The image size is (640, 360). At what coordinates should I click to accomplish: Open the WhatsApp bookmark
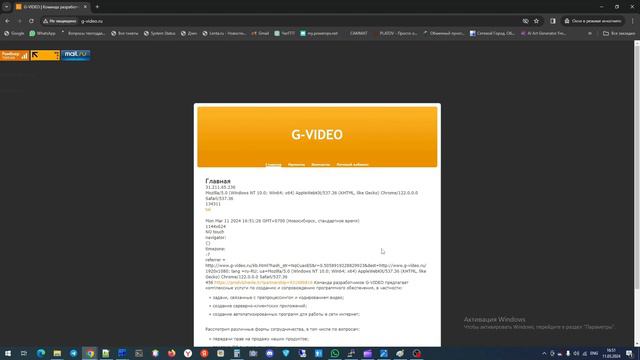point(42,33)
